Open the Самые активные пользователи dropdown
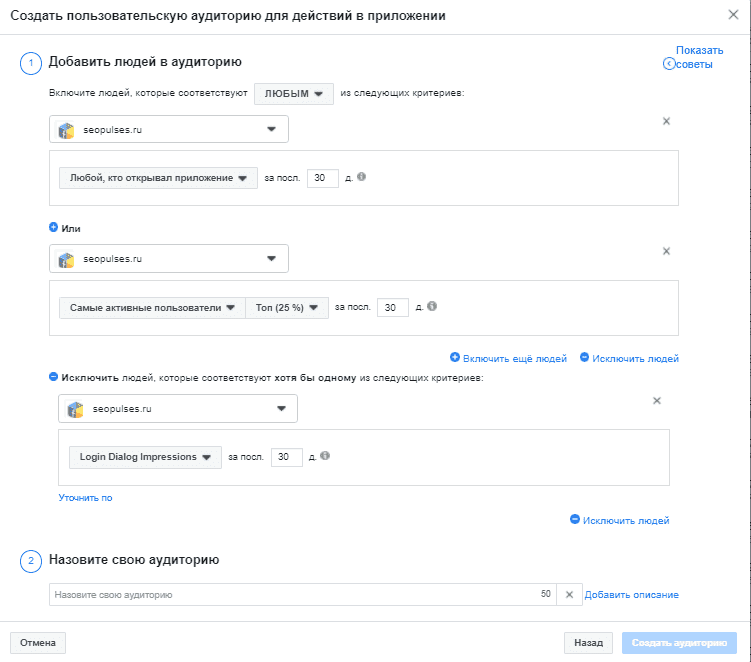This screenshot has width=751, height=662. (152, 308)
